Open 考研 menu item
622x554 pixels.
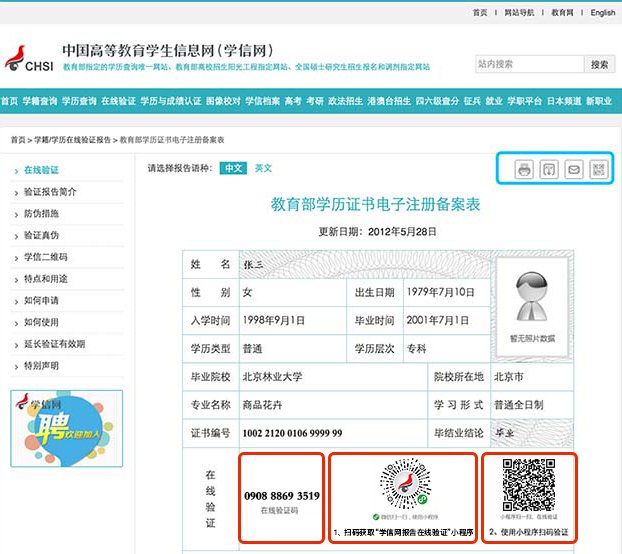click(x=315, y=101)
